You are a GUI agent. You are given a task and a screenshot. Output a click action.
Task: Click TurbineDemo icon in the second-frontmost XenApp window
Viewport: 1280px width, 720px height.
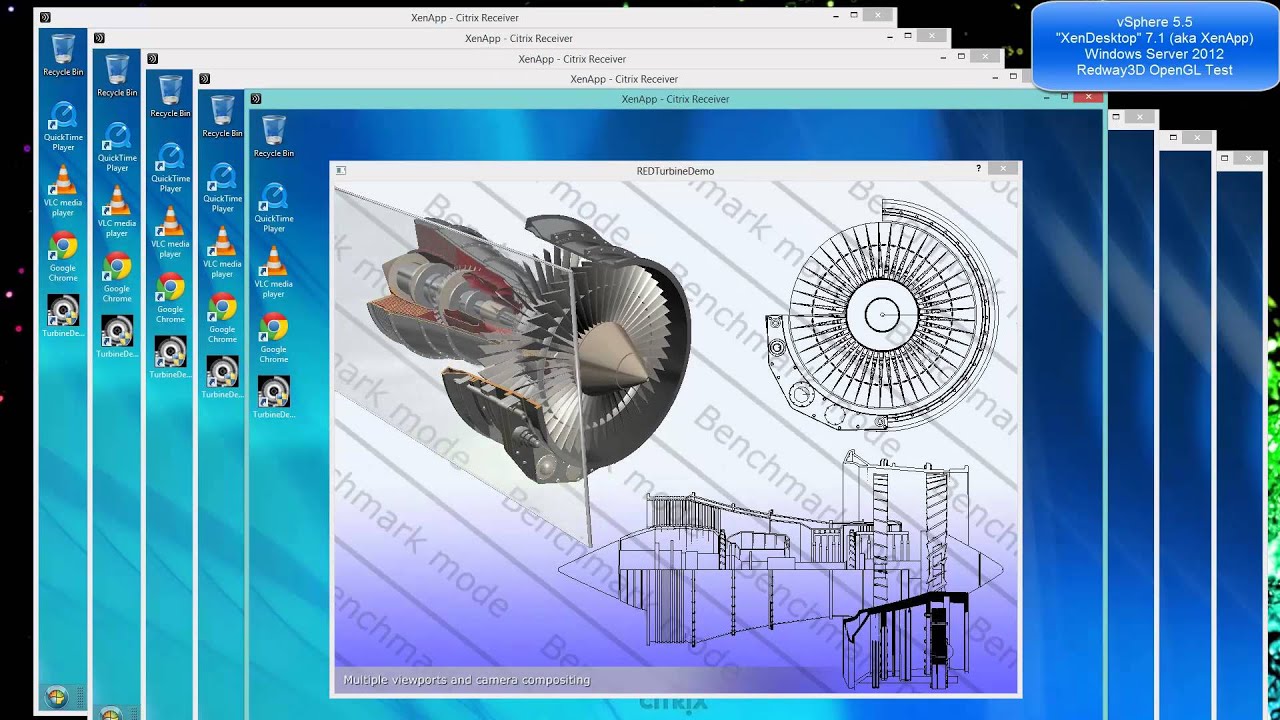pos(222,378)
